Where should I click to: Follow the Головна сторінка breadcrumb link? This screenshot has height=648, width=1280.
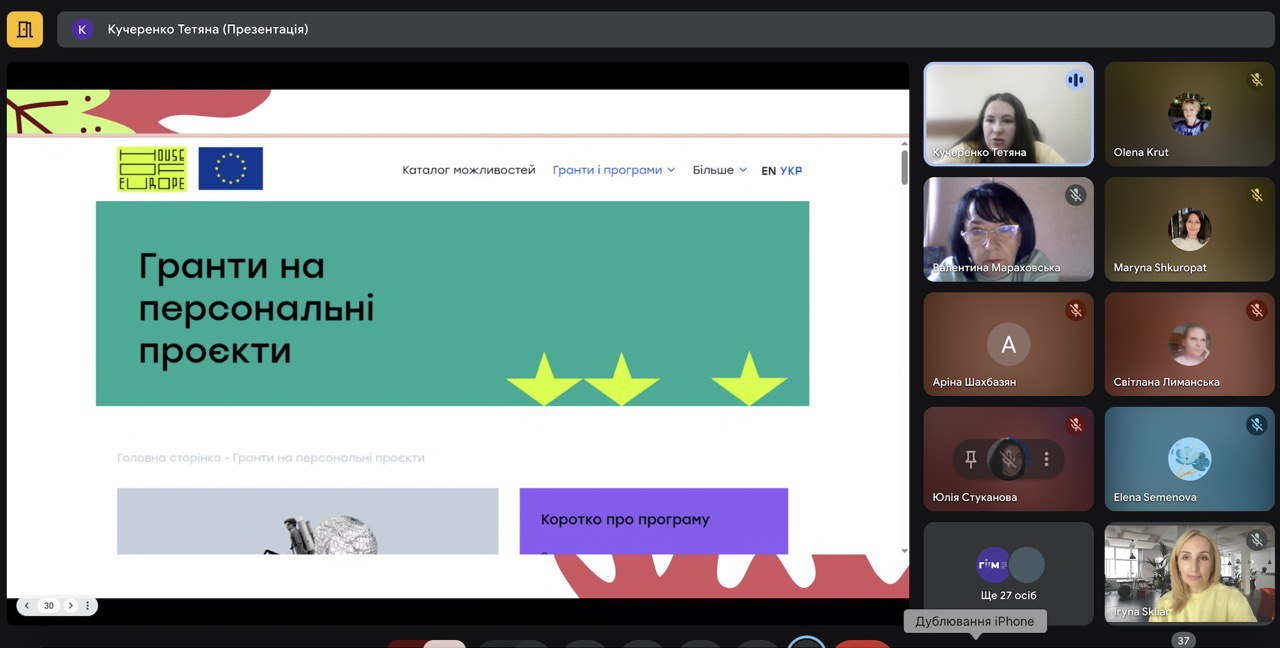click(166, 458)
